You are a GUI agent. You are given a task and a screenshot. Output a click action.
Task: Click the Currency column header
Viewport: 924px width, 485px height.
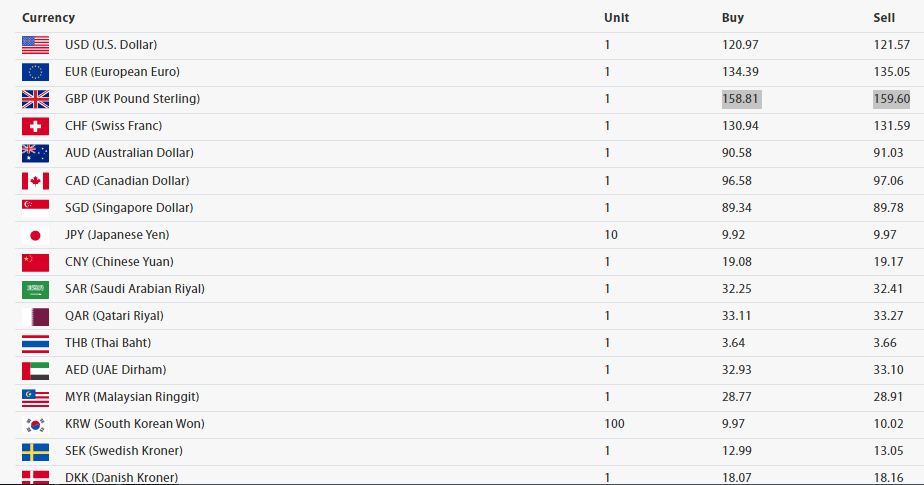(x=48, y=18)
